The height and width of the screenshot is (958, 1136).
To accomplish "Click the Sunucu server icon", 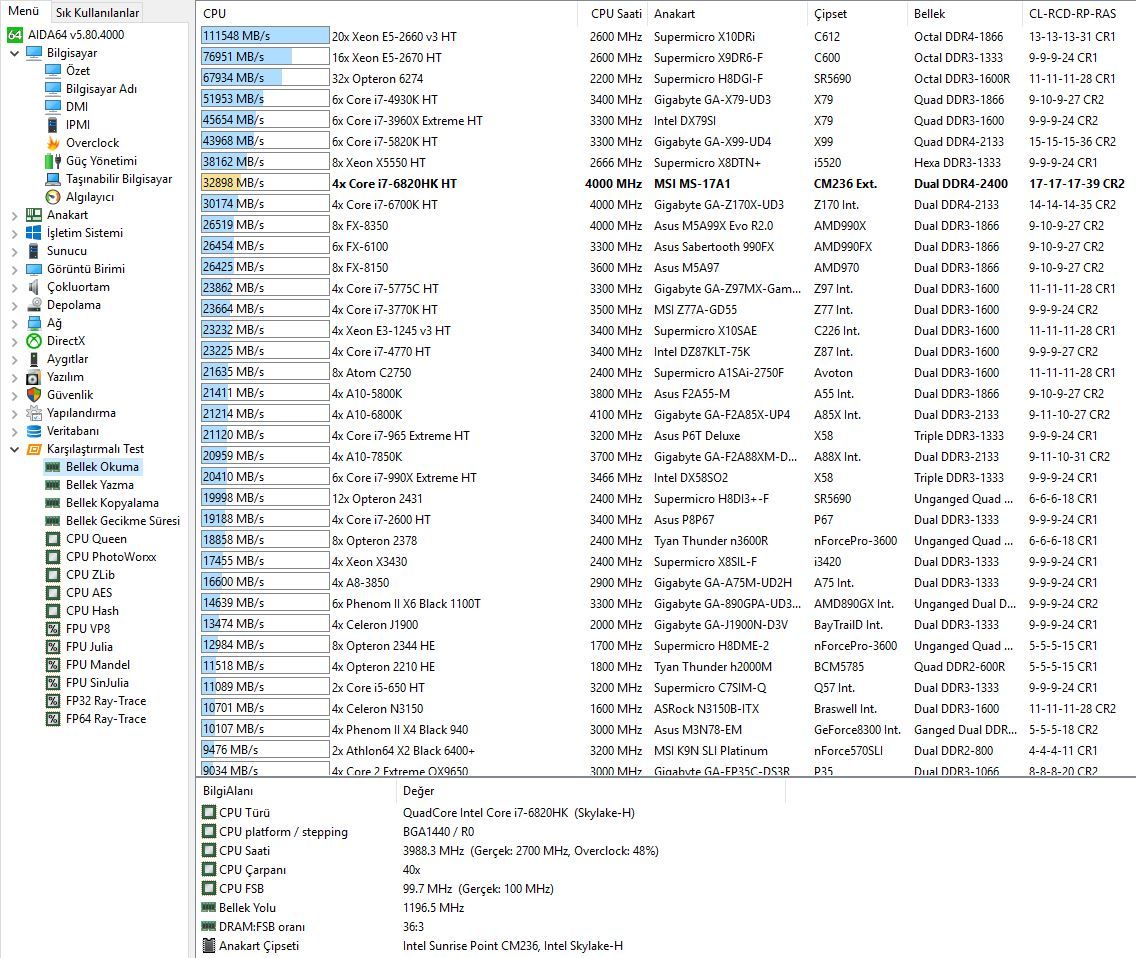I will pos(33,251).
